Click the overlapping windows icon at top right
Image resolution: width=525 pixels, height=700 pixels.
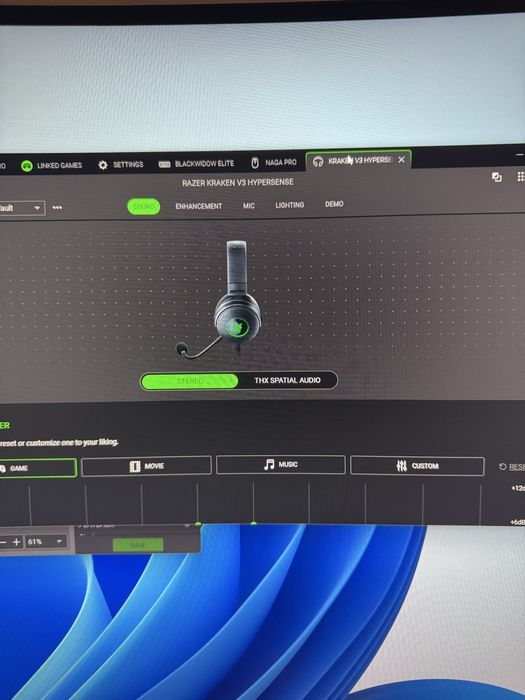(x=496, y=177)
